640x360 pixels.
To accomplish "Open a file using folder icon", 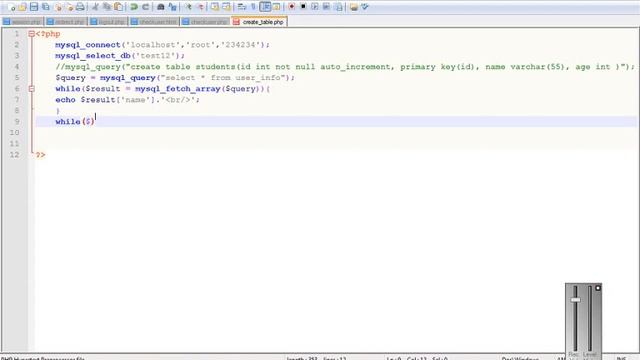I will pos(22,7).
